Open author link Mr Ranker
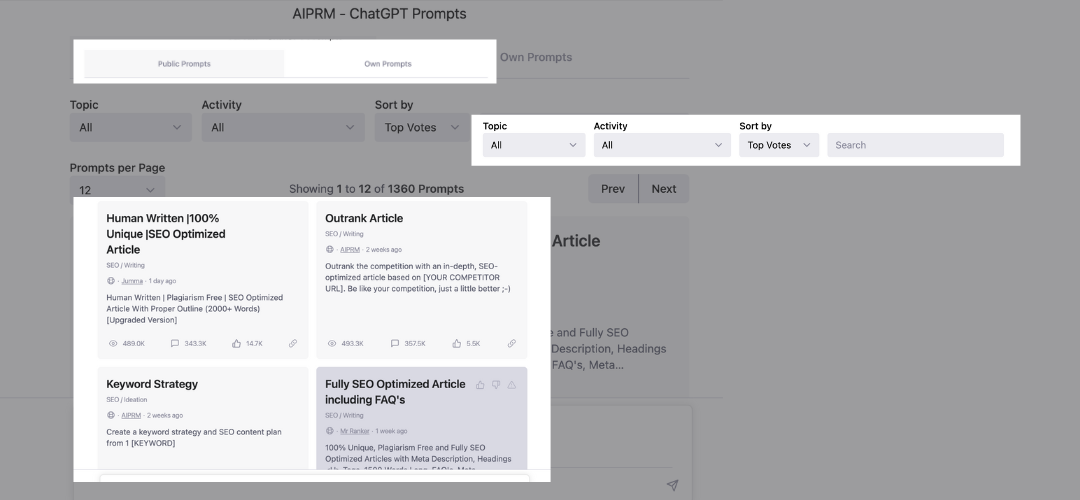 tap(355, 431)
